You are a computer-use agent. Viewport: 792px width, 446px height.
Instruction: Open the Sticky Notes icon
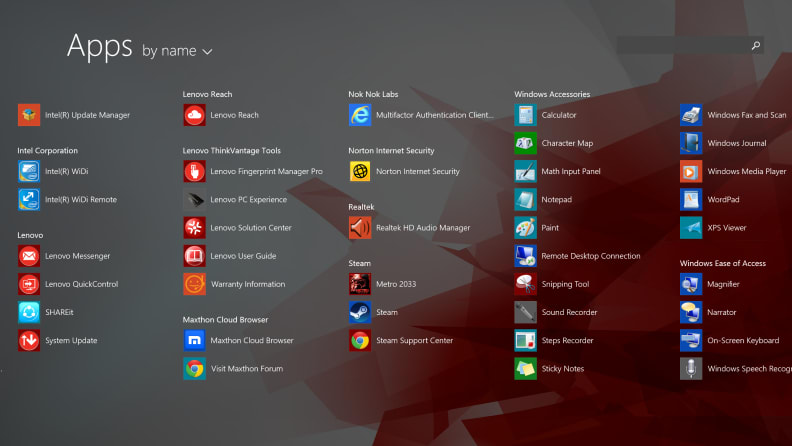click(525, 369)
